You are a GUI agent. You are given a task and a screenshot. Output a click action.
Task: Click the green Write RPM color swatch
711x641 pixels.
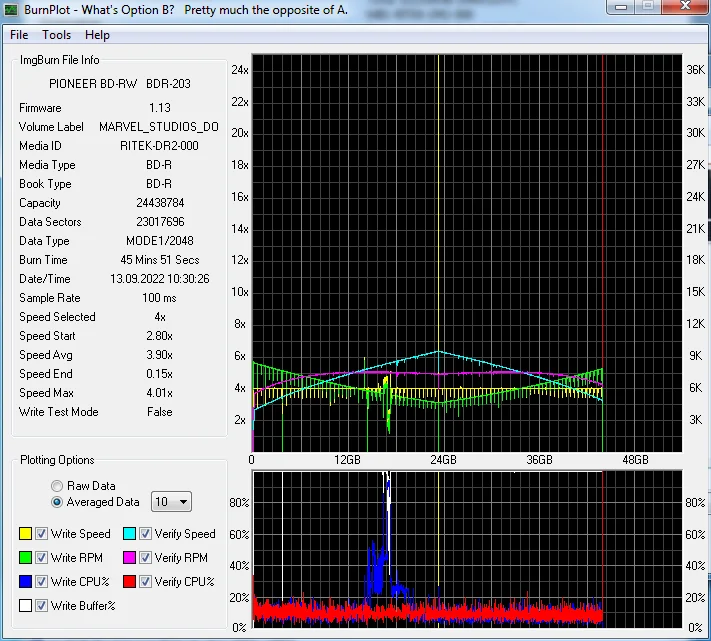coord(25,558)
